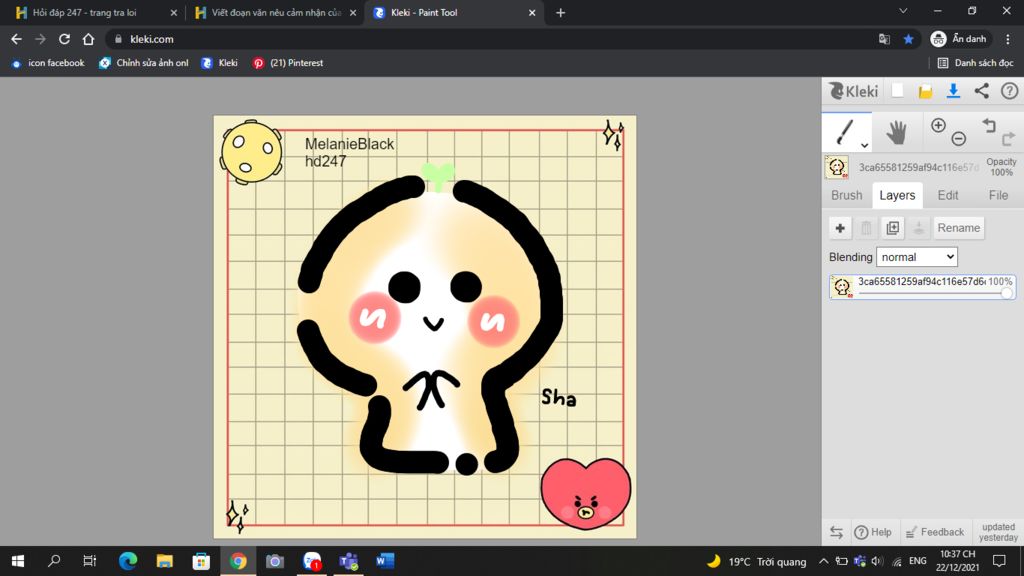
Task: Open 'Chỉnh sửa ảnh onl' bookmark
Action: click(x=144, y=63)
